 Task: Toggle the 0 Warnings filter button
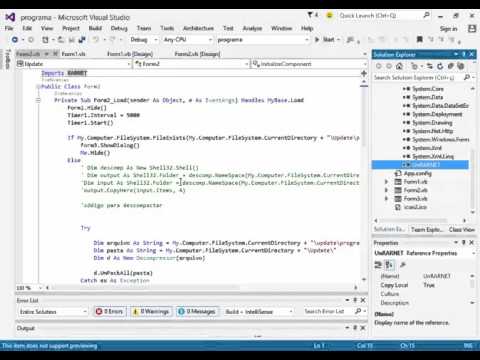151,311
